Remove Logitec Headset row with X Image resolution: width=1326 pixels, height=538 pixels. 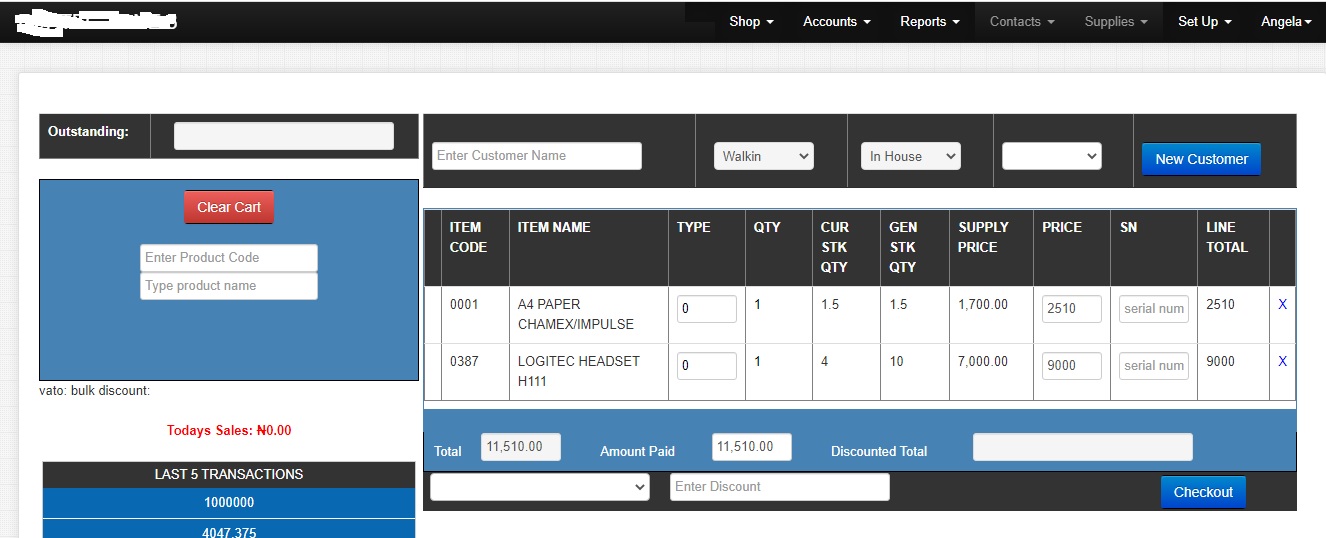pyautogui.click(x=1282, y=362)
